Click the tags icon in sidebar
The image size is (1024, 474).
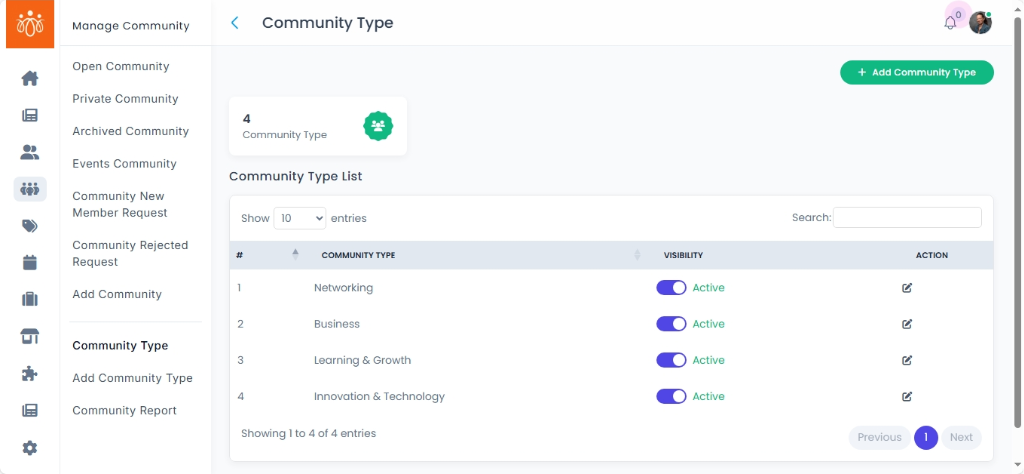pos(30,226)
